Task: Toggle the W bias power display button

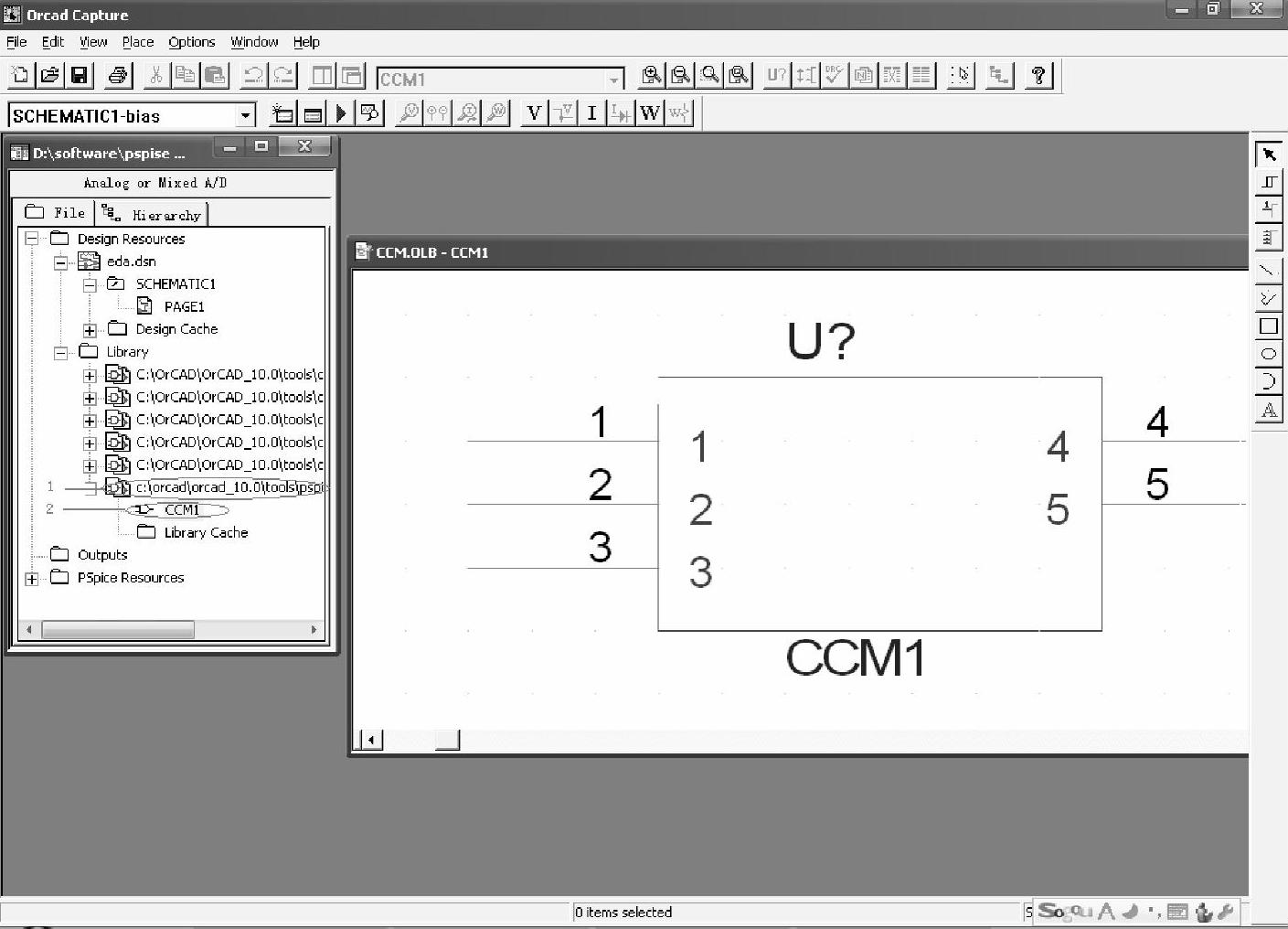Action: (650, 113)
